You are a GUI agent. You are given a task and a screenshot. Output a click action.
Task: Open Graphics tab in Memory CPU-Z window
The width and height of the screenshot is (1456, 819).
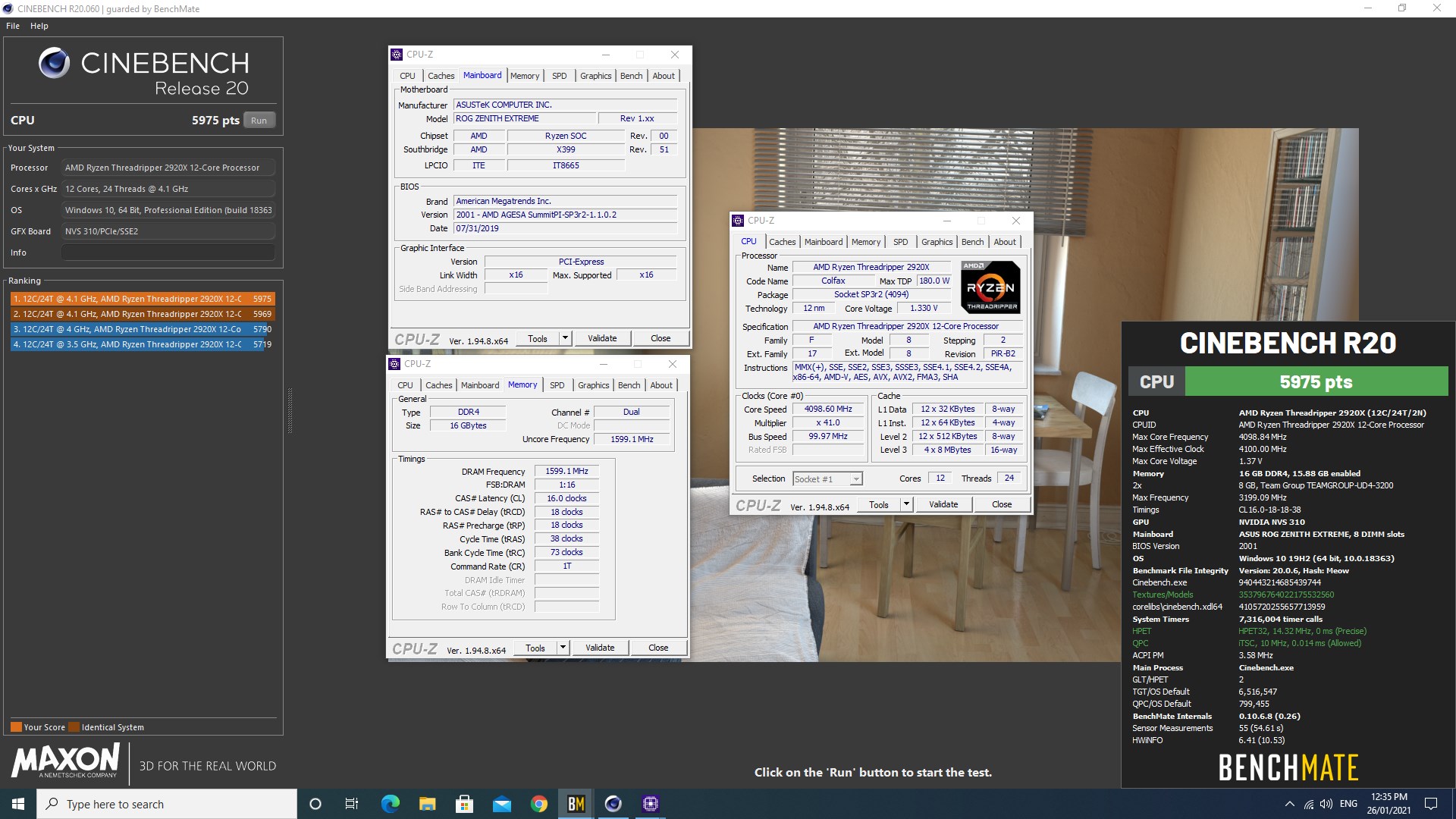coord(593,385)
